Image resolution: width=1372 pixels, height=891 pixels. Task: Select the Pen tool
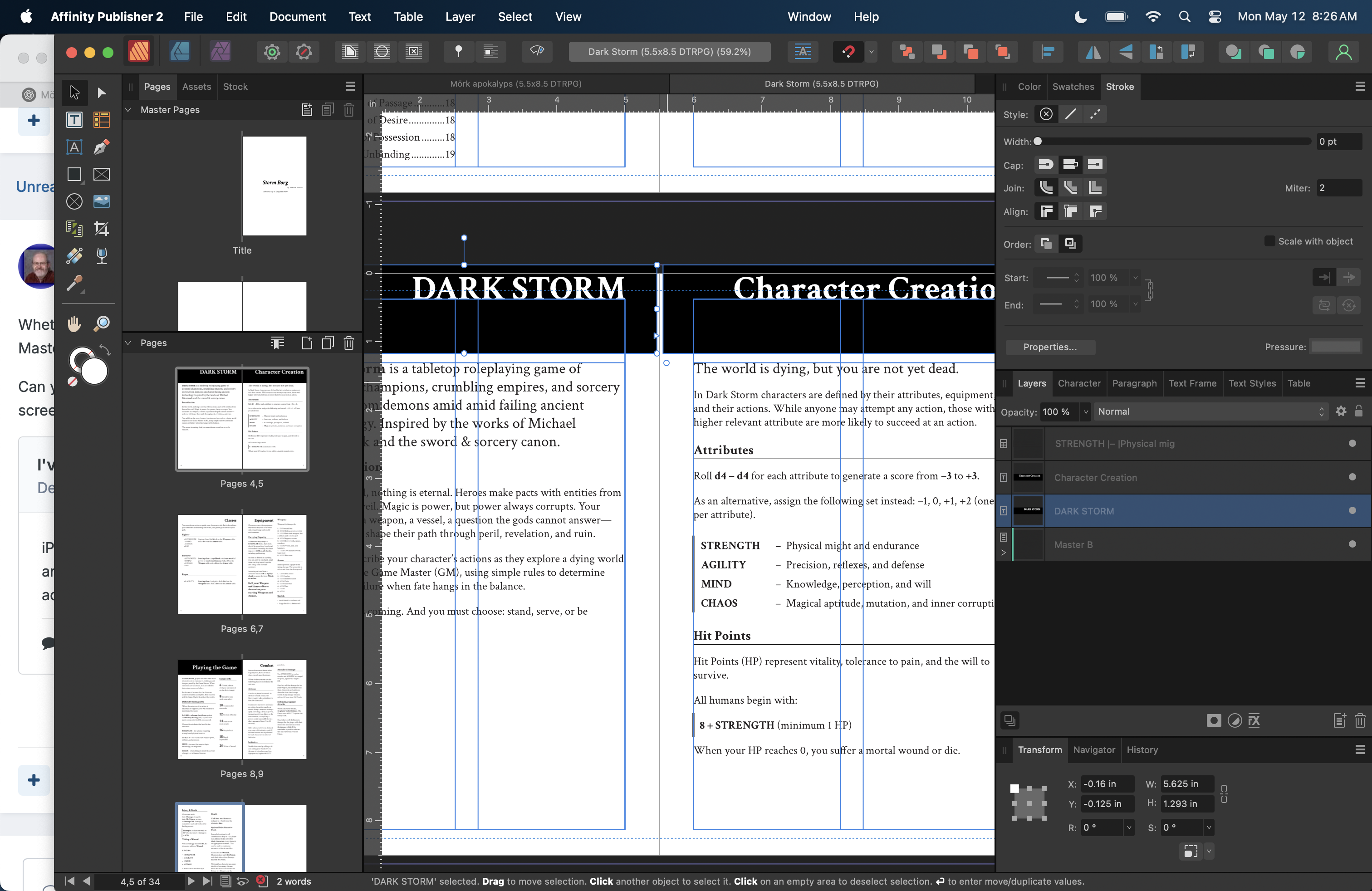pos(102,147)
